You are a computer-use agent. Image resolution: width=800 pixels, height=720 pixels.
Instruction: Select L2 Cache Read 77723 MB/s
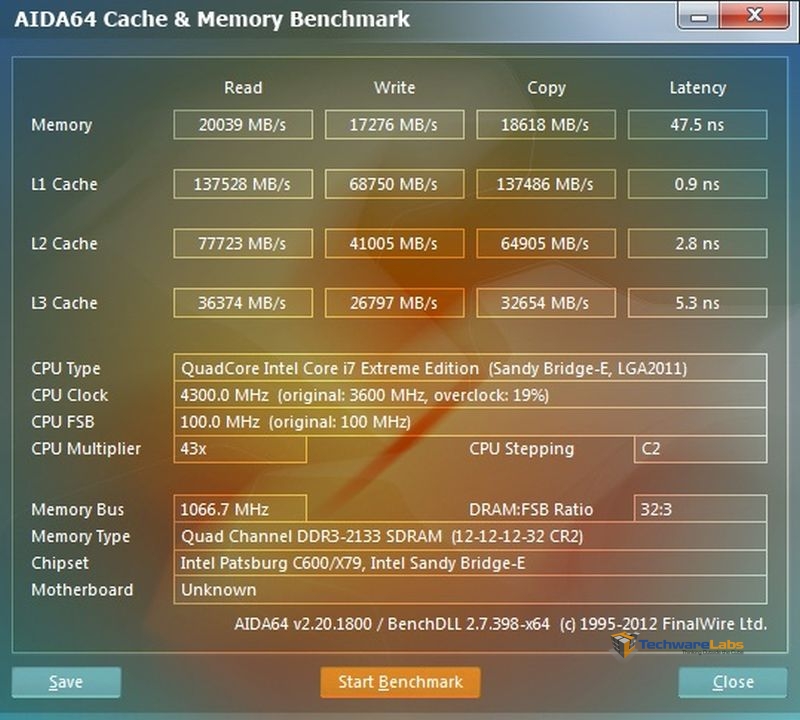coord(243,243)
